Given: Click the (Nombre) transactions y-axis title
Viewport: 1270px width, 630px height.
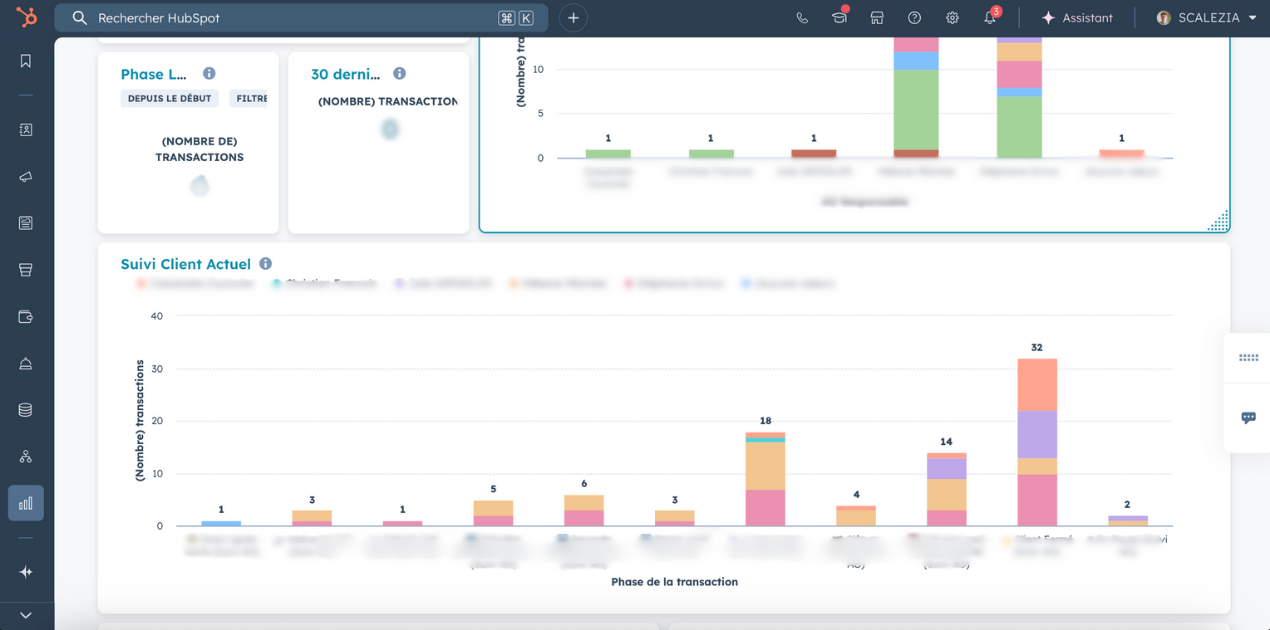Looking at the screenshot, I should [140, 421].
